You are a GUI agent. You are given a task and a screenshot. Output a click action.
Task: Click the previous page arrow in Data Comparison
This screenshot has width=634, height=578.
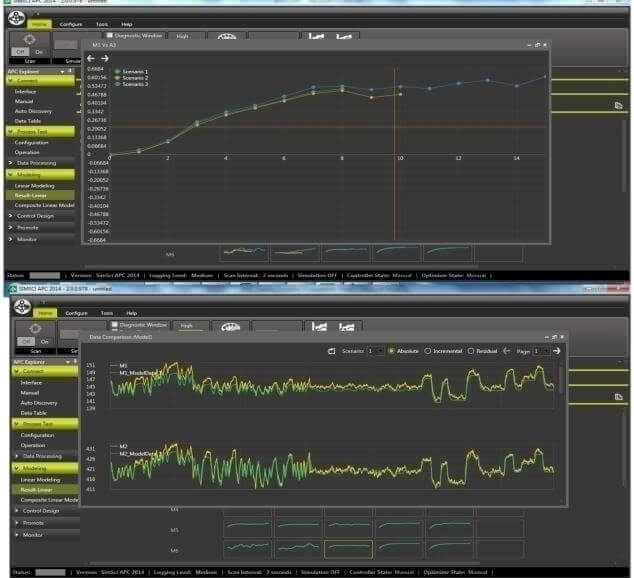coord(507,351)
